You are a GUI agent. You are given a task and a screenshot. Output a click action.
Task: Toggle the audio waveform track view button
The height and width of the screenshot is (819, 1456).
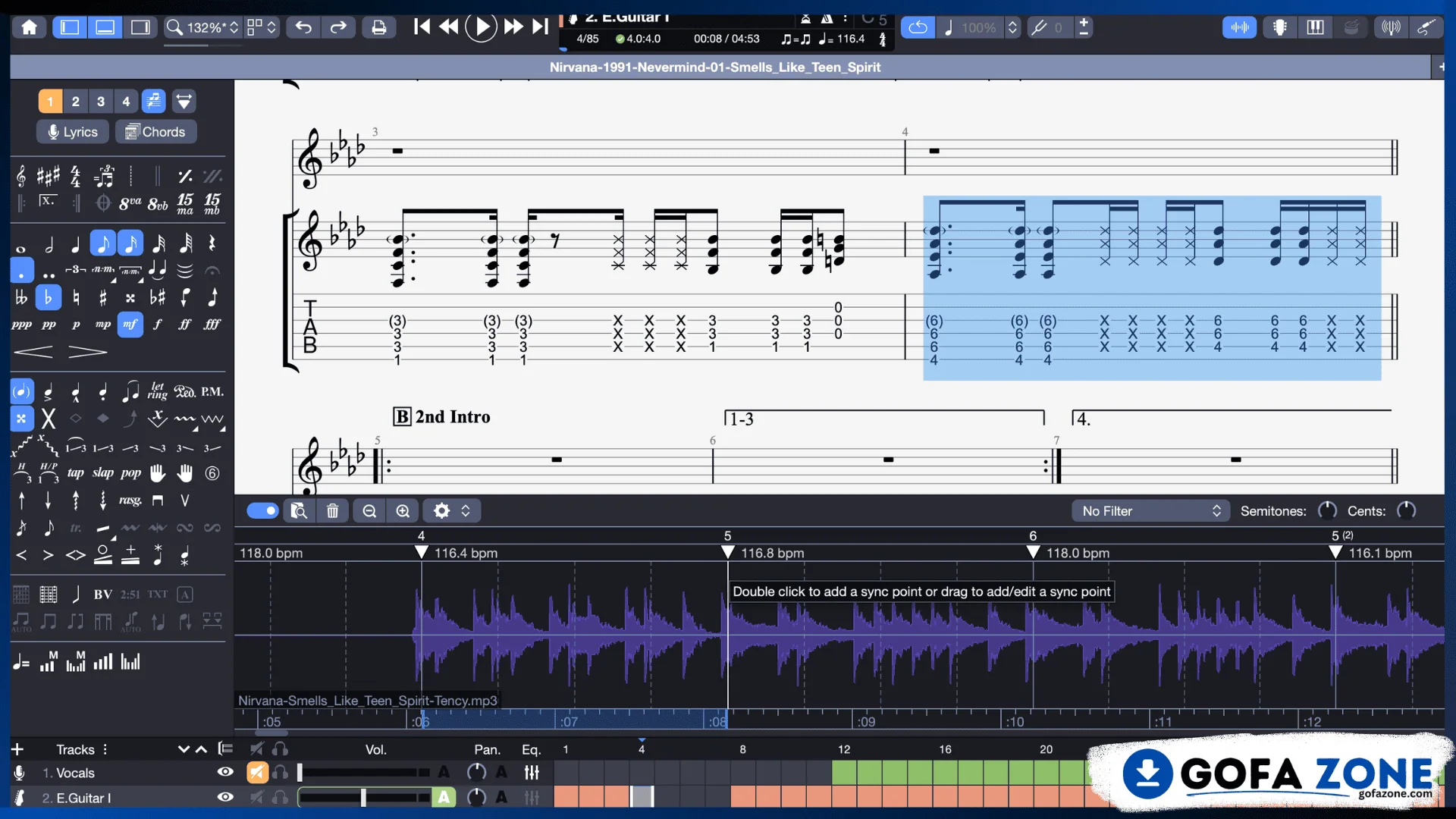pyautogui.click(x=1240, y=27)
